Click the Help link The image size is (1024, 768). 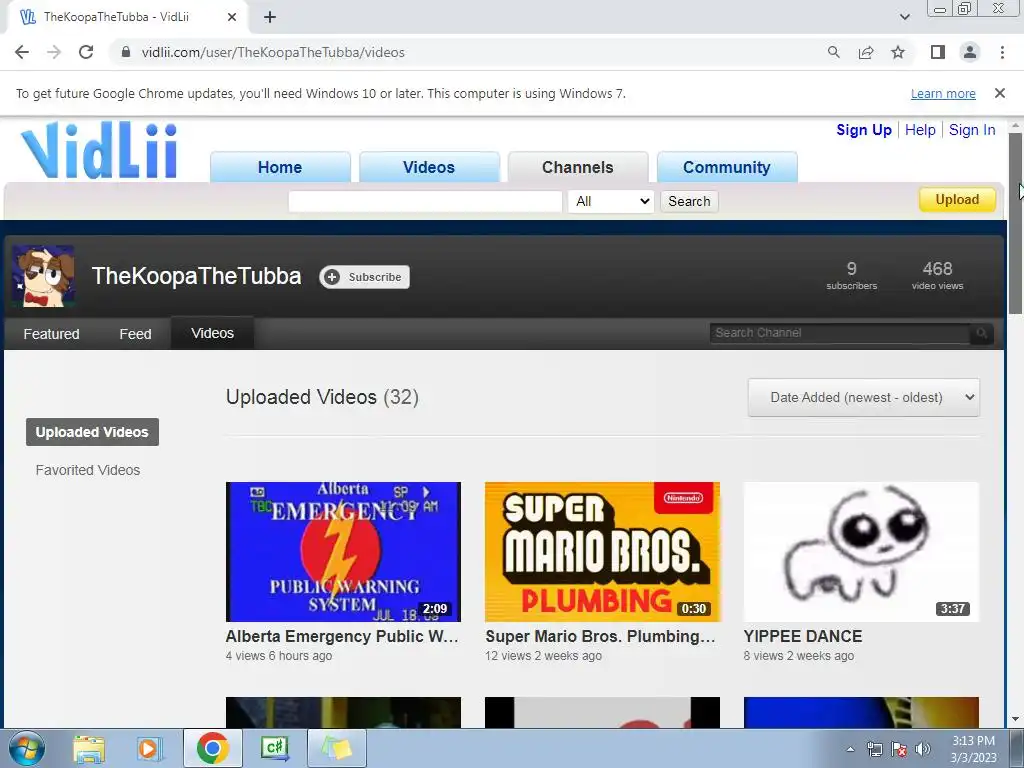[920, 130]
